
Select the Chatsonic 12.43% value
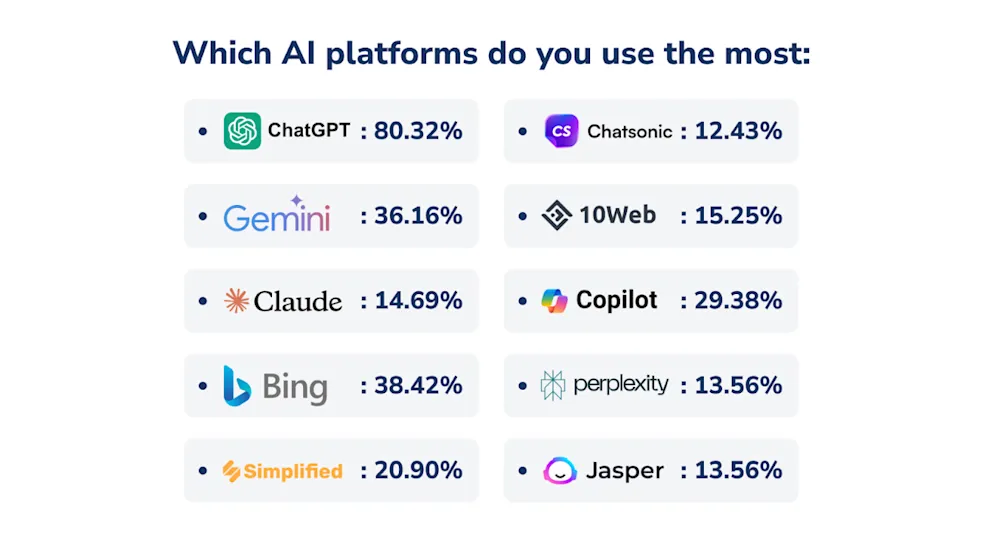pos(738,131)
